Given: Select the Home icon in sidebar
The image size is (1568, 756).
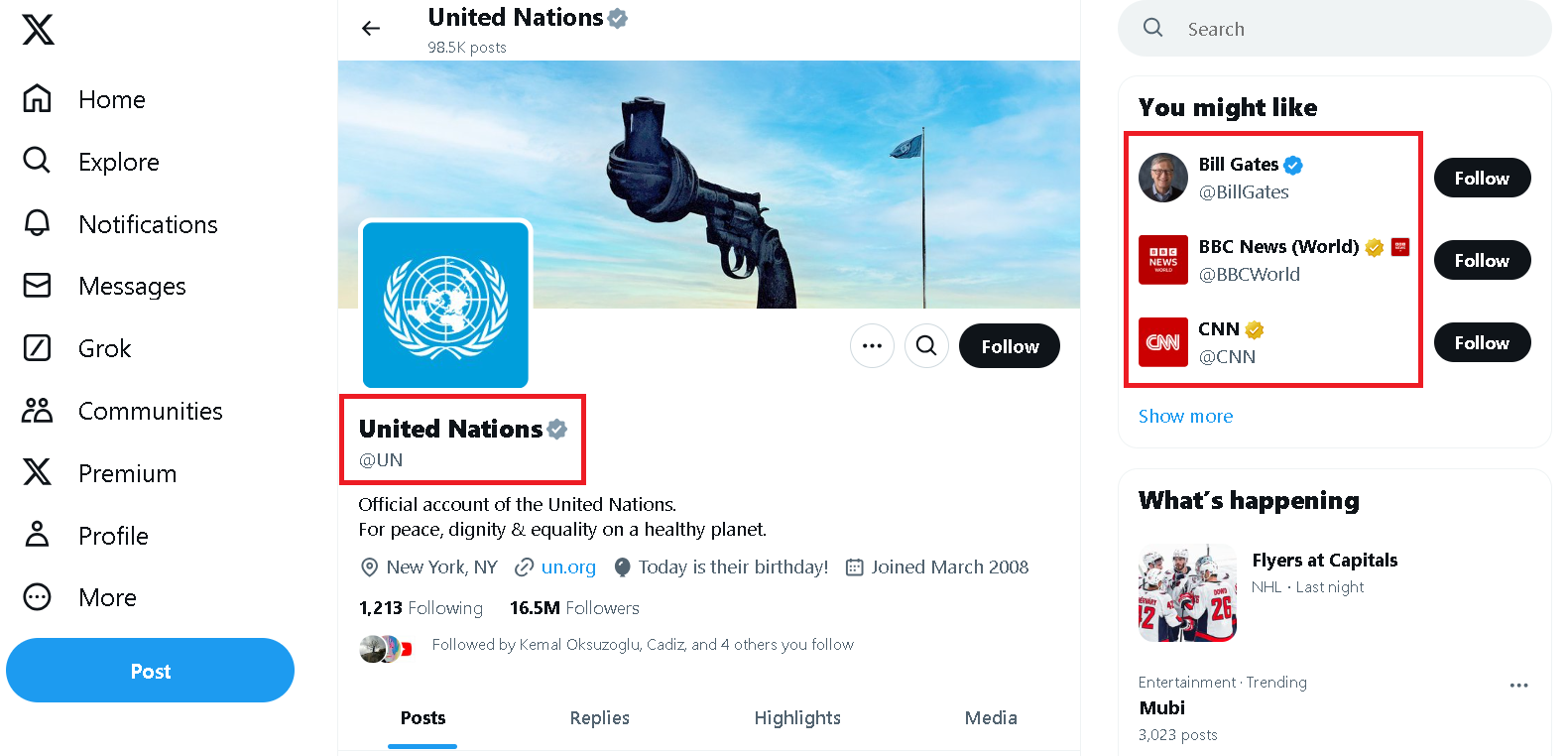Looking at the screenshot, I should (x=37, y=99).
